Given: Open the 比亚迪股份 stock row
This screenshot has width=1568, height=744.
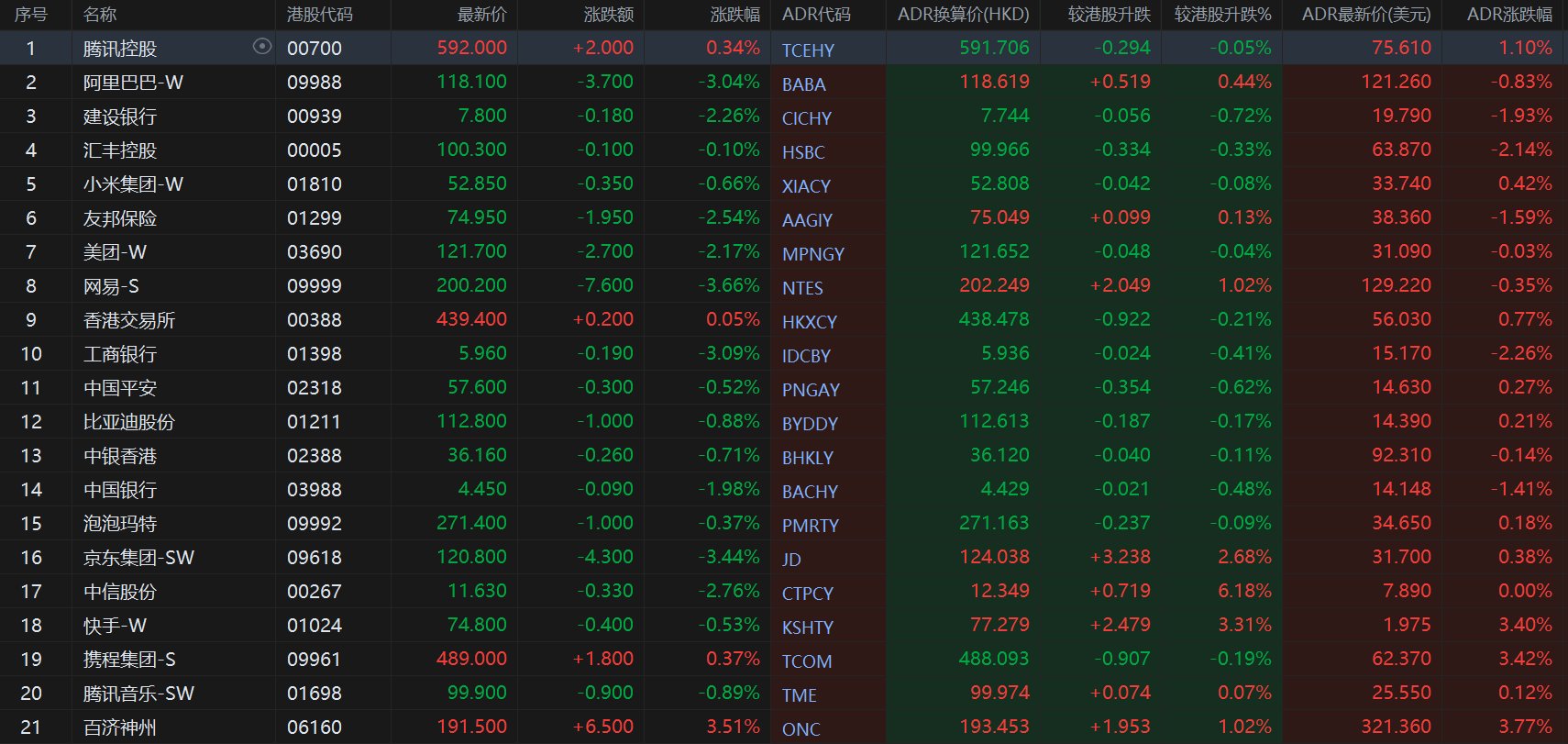Looking at the screenshot, I should (x=128, y=422).
